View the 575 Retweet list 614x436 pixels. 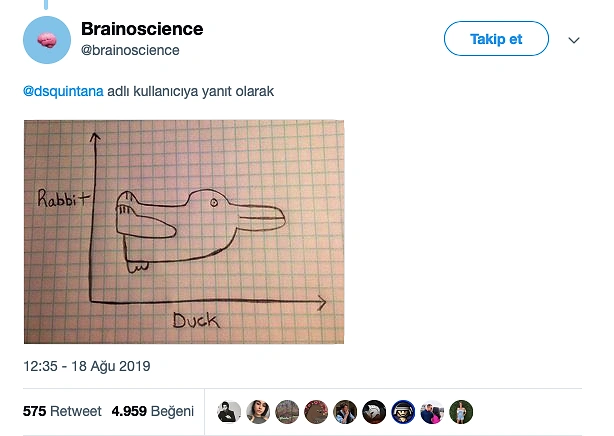pos(62,411)
